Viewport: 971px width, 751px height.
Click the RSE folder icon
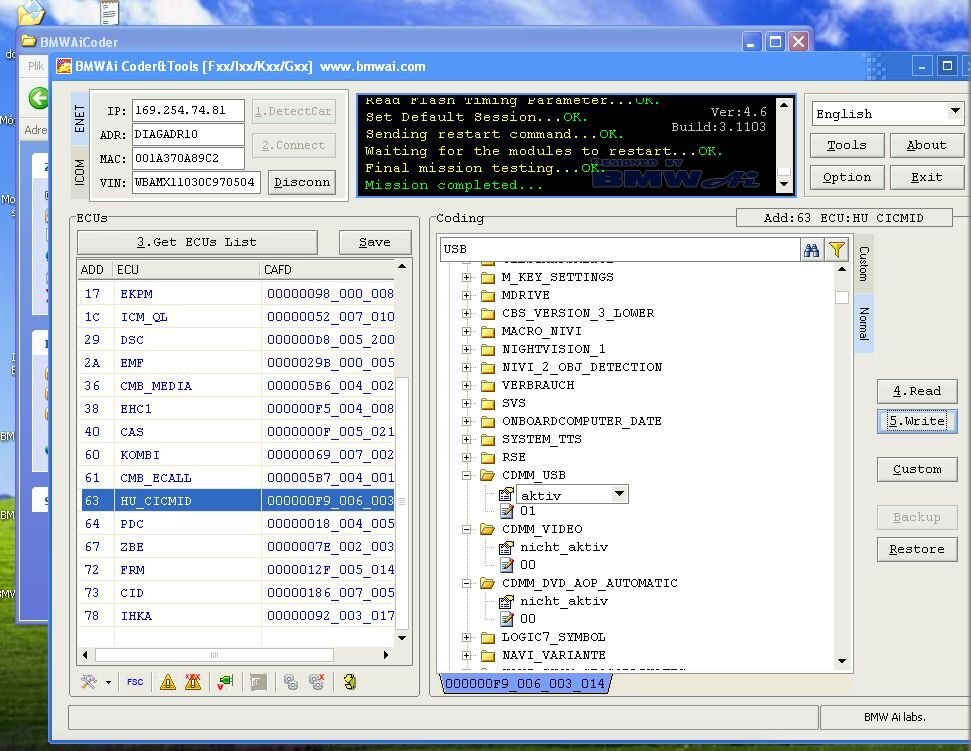[488, 458]
